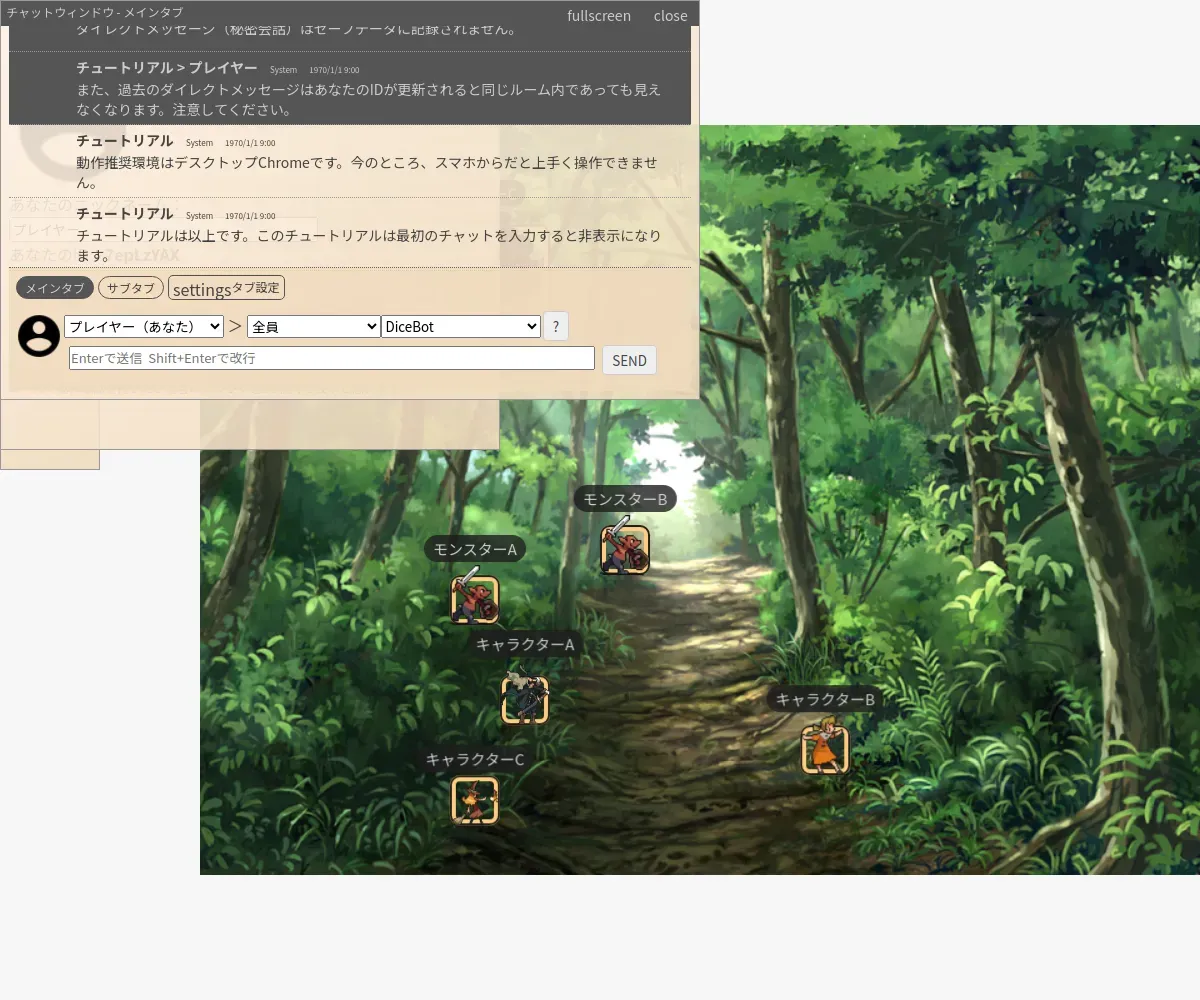Select the Character B token on map
The width and height of the screenshot is (1200, 1000).
tap(825, 750)
